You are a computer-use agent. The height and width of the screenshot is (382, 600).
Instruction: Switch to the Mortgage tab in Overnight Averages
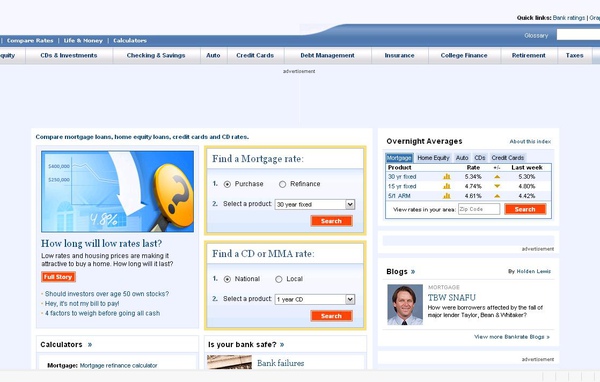pyautogui.click(x=399, y=158)
